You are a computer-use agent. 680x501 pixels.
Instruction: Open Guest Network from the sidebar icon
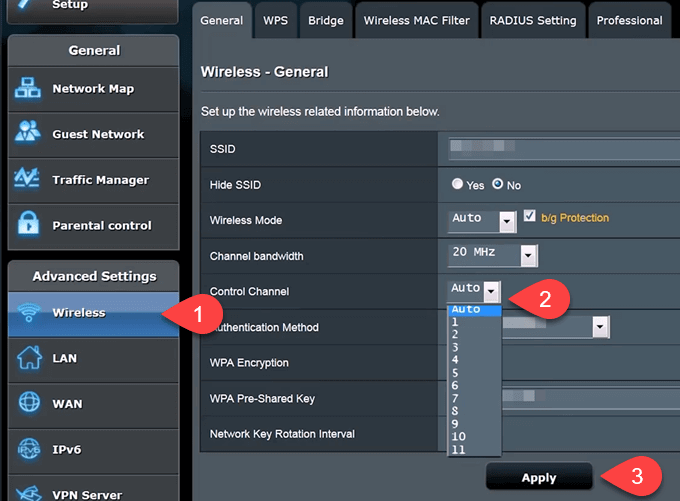(x=27, y=134)
